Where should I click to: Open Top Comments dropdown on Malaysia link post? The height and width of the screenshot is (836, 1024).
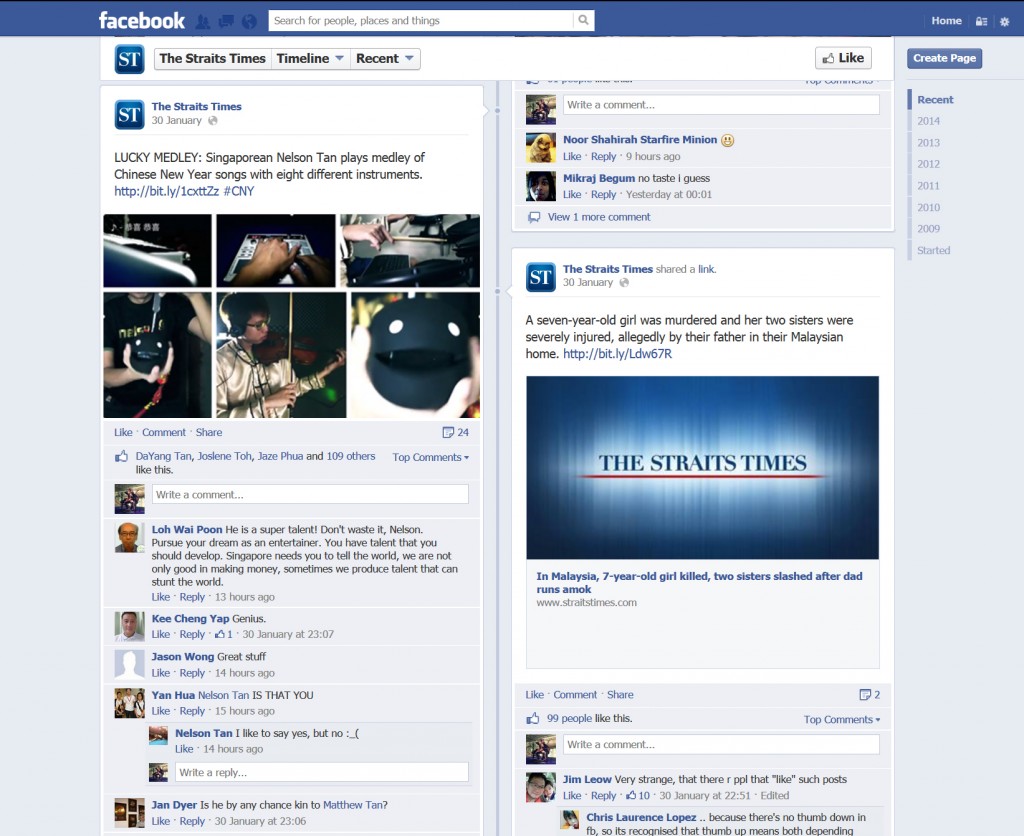coord(842,719)
